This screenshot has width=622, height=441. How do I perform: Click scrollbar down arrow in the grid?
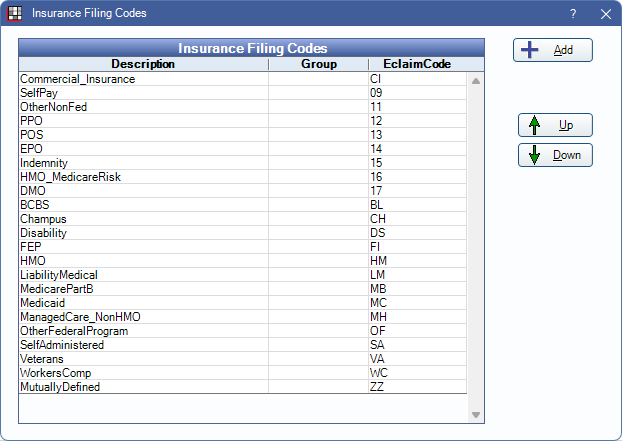[476, 415]
